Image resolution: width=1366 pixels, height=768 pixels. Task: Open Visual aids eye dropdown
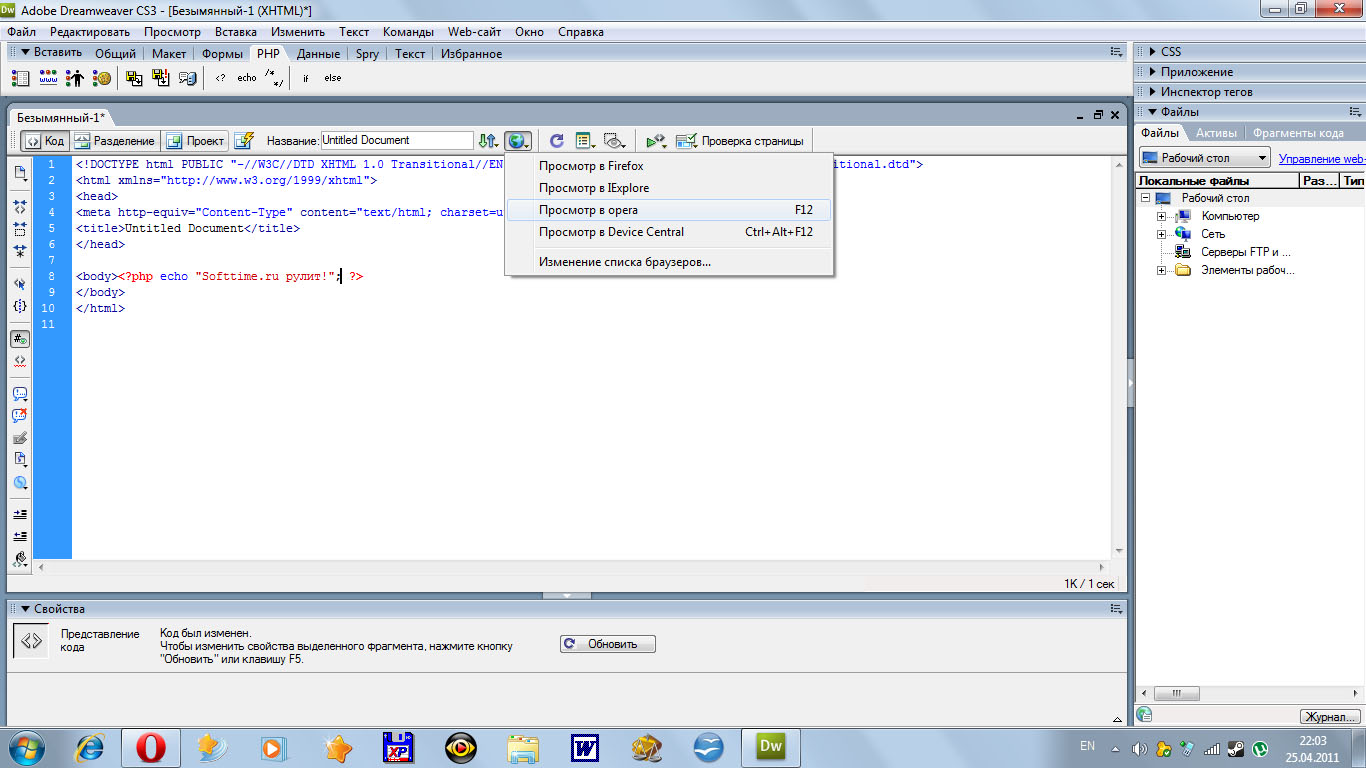tap(615, 141)
